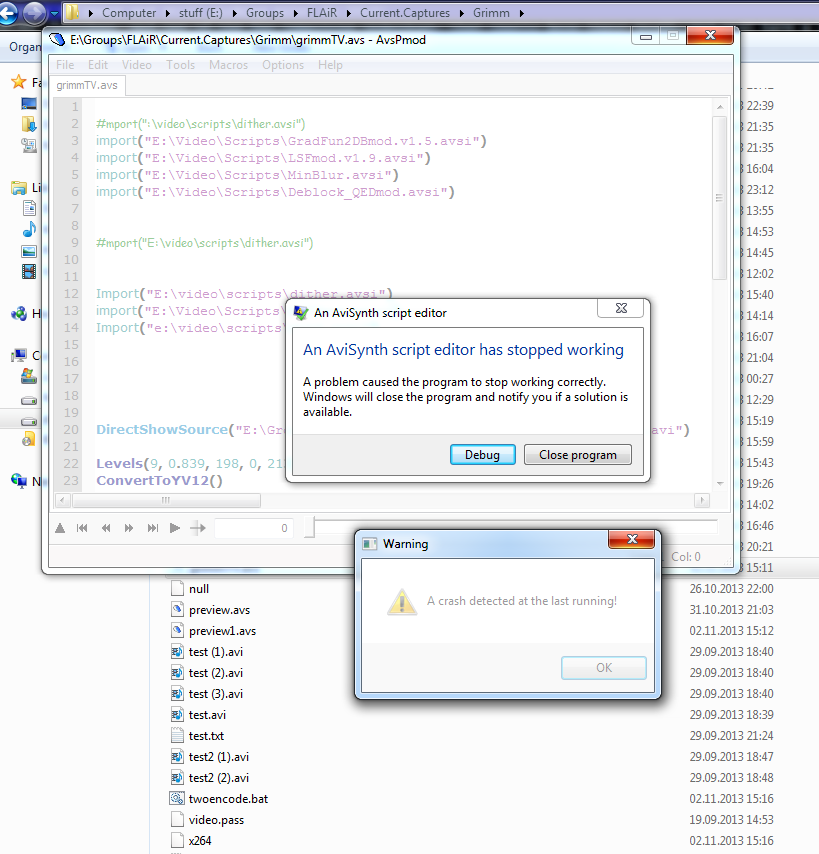819x854 pixels.
Task: Click the test.txt file icon
Action: (x=177, y=736)
